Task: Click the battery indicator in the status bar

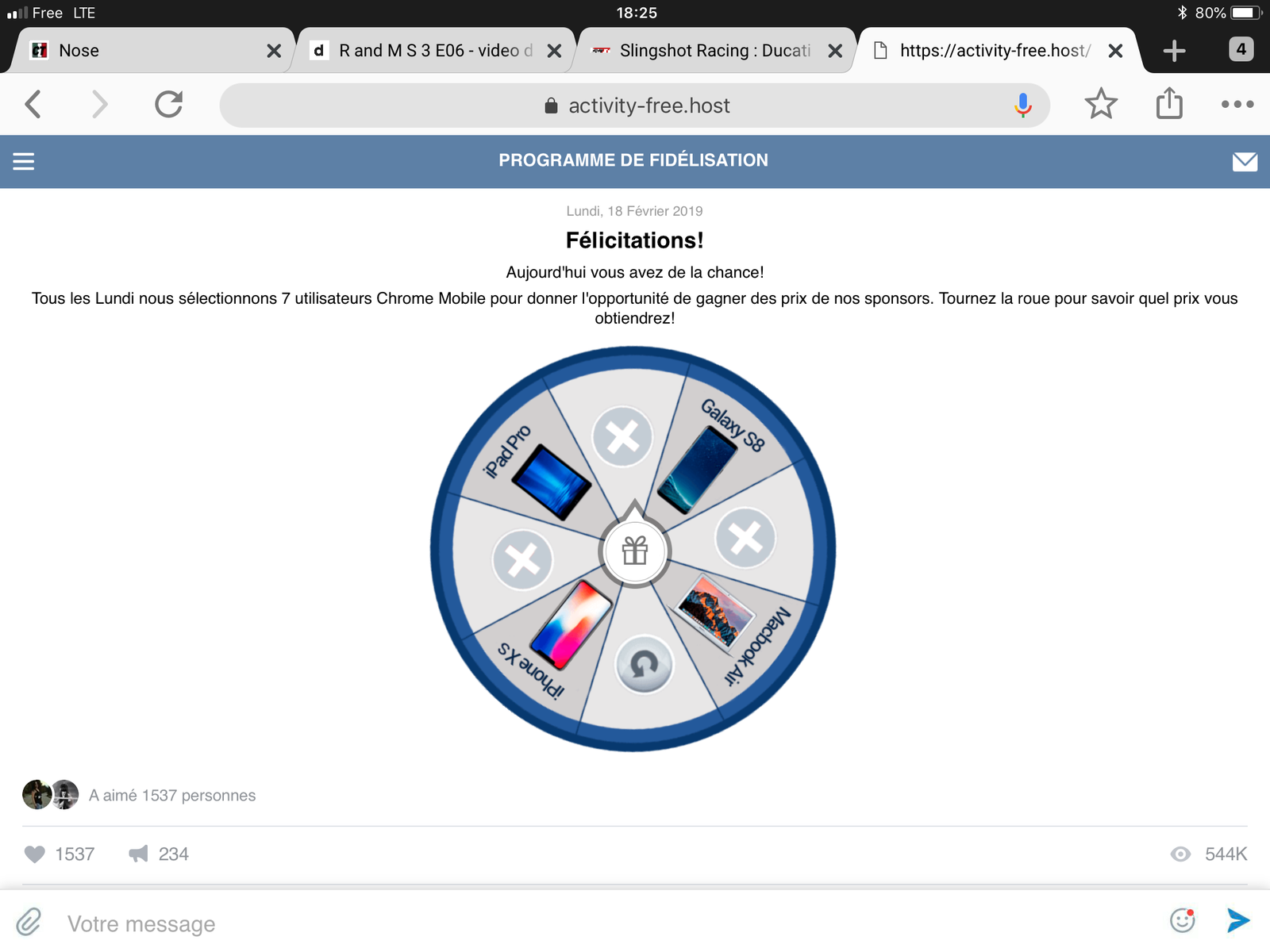Action: coord(1245,13)
